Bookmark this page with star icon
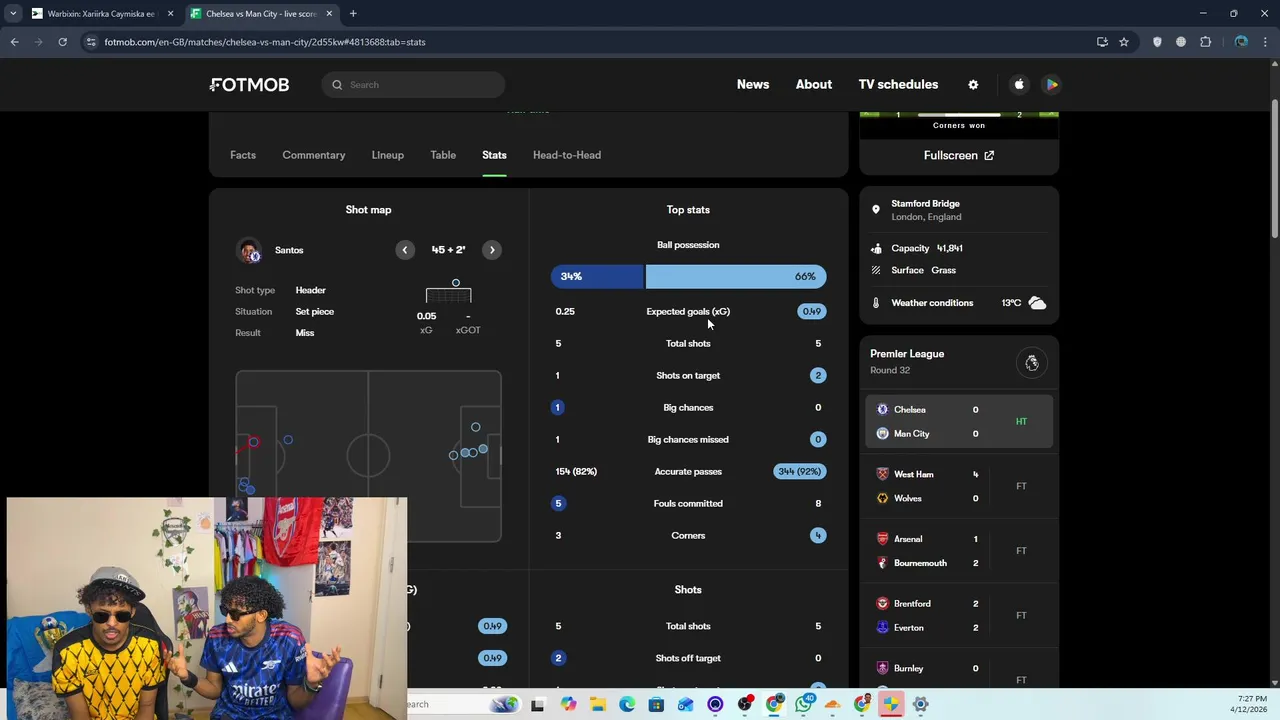Image resolution: width=1280 pixels, height=720 pixels. coord(1124,42)
